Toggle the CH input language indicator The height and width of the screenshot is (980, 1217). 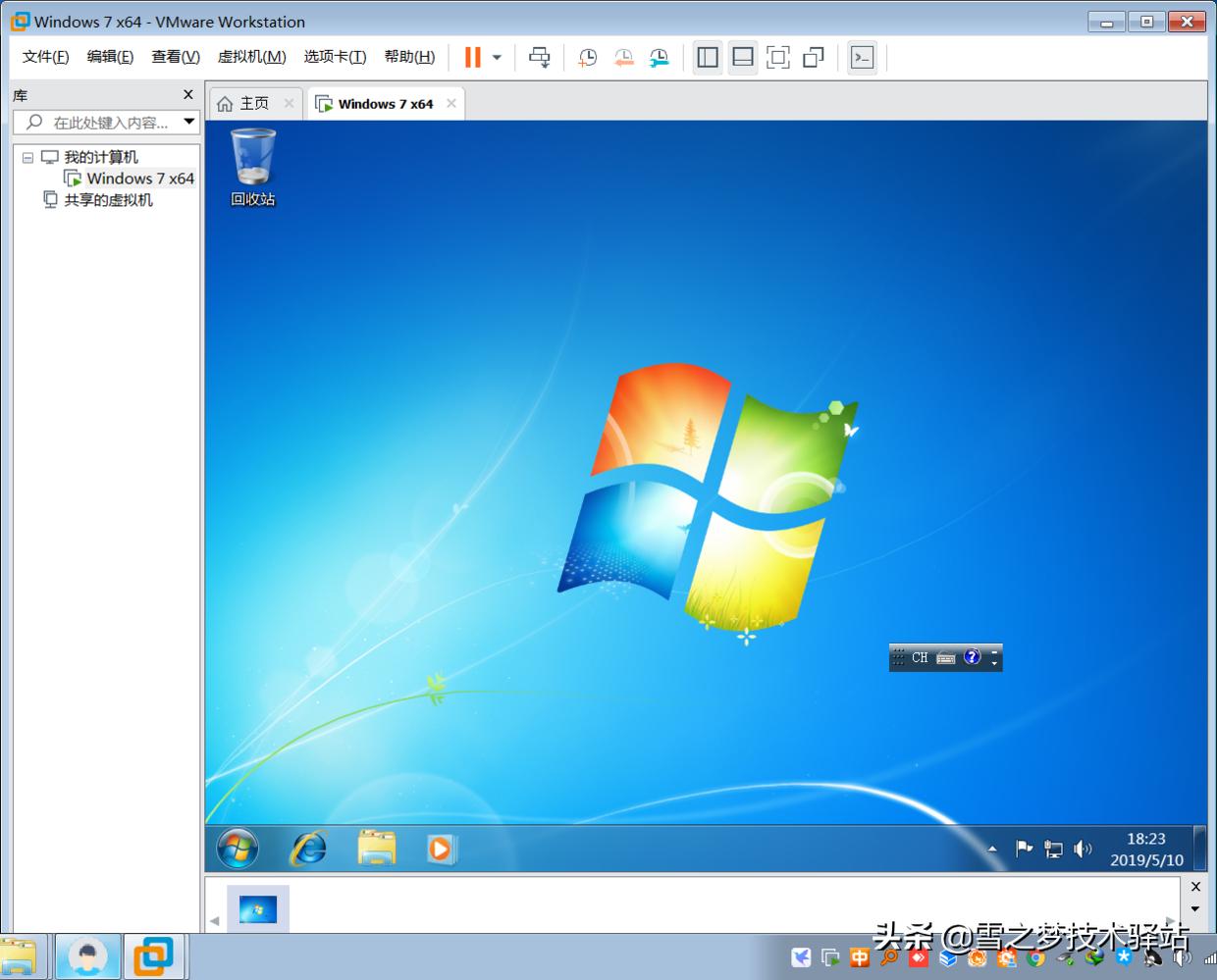pyautogui.click(x=919, y=657)
